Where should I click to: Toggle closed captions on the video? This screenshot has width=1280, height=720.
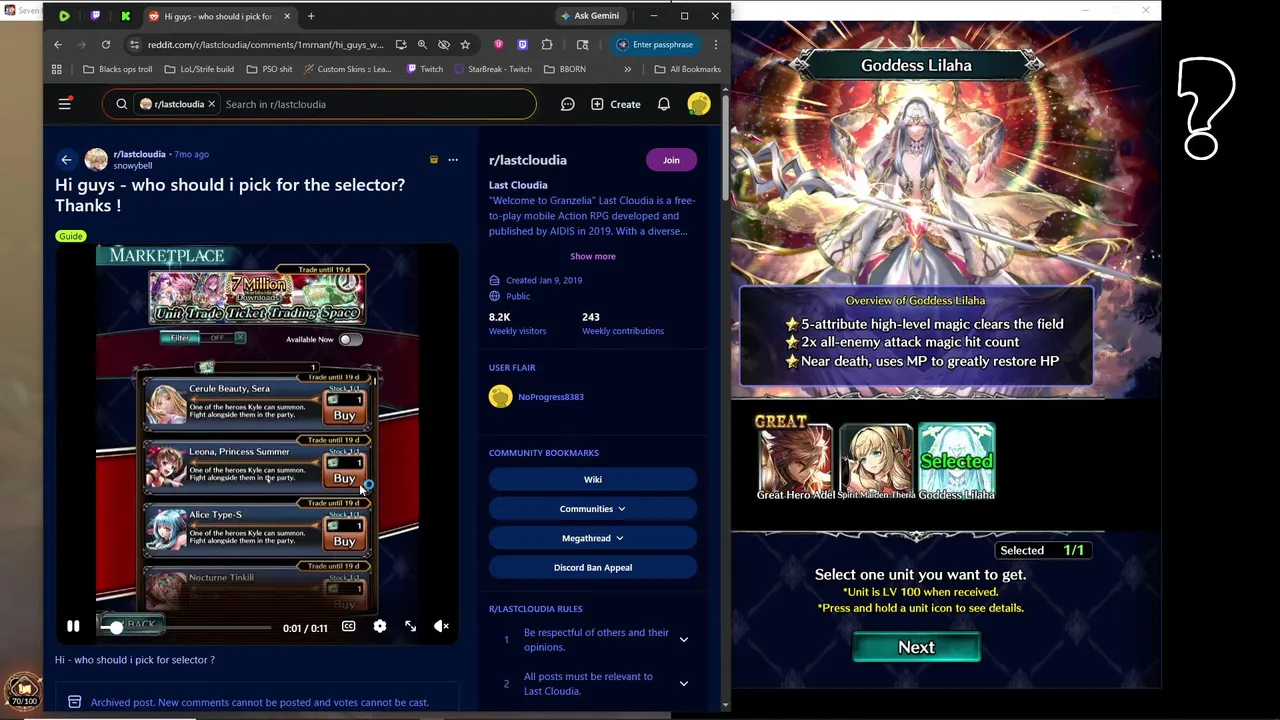(x=348, y=627)
